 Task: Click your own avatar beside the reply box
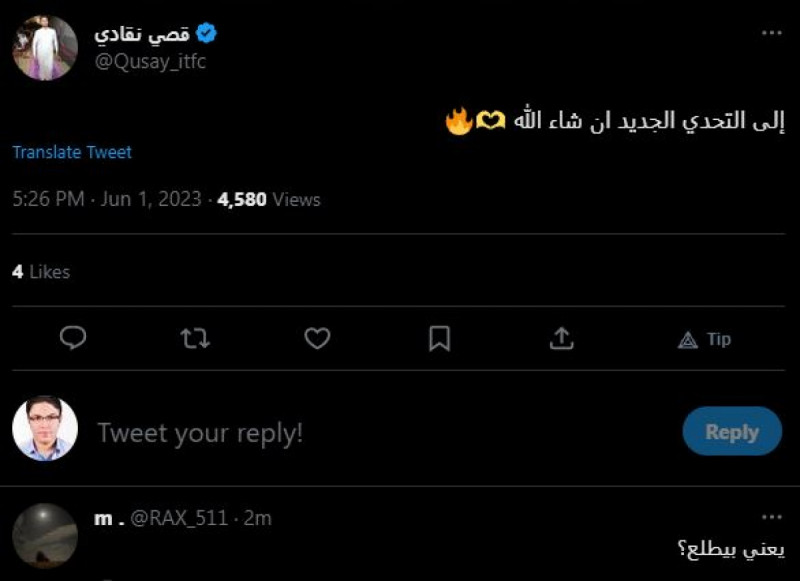pos(44,430)
